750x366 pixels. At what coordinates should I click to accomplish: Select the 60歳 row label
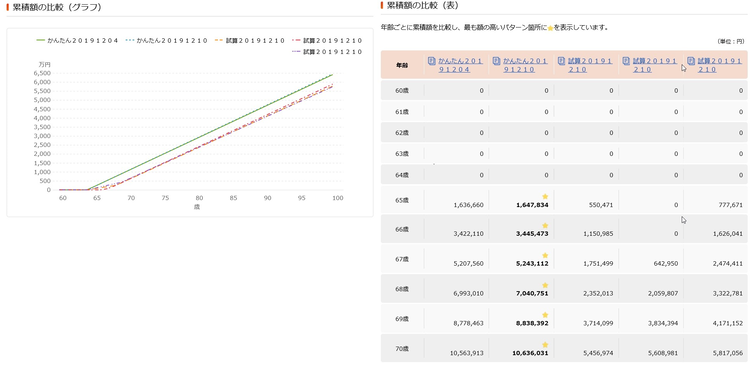click(403, 90)
